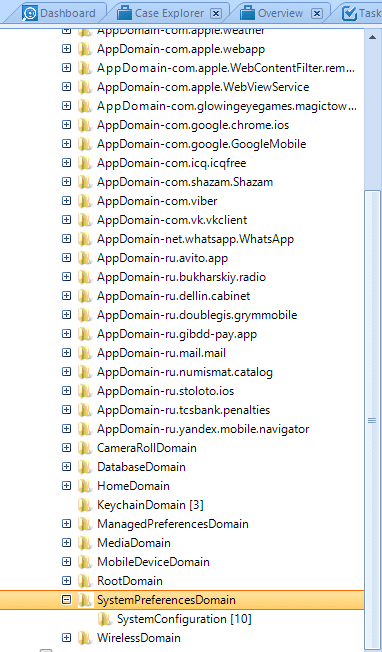This screenshot has height=652, width=382.
Task: Select SystemConfiguration [10] item
Action: click(x=185, y=619)
